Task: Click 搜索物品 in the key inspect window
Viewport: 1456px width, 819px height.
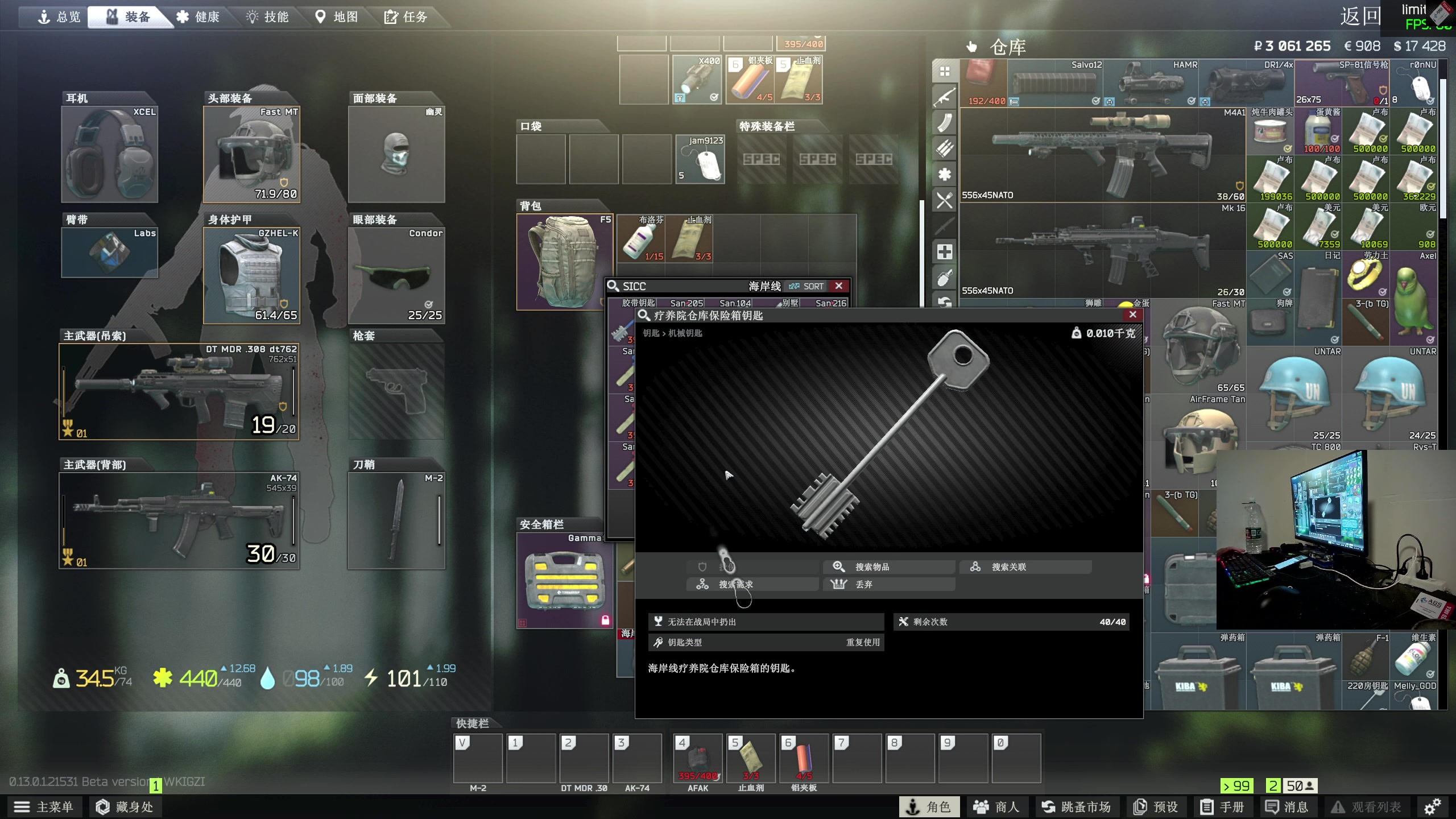Action: [x=890, y=567]
